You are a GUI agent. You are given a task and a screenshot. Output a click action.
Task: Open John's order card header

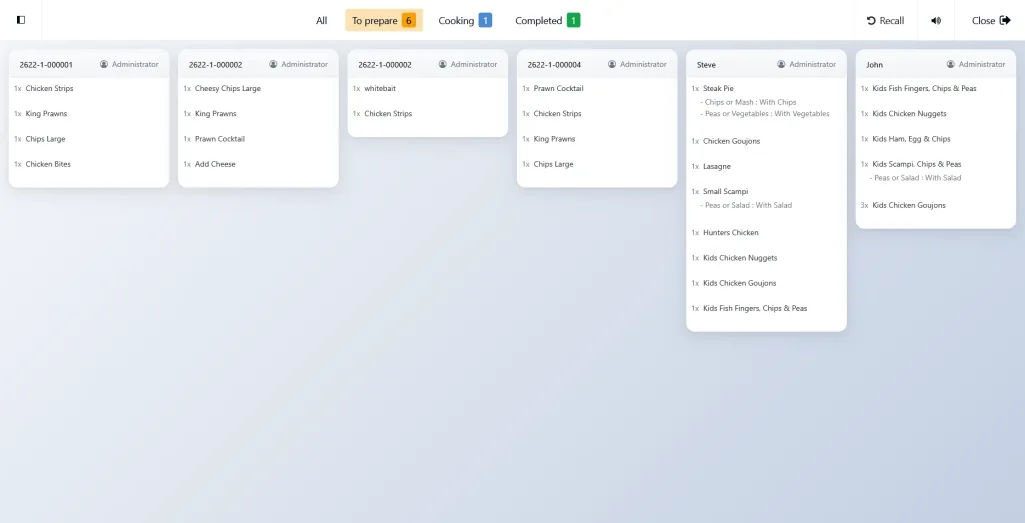tap(935, 64)
